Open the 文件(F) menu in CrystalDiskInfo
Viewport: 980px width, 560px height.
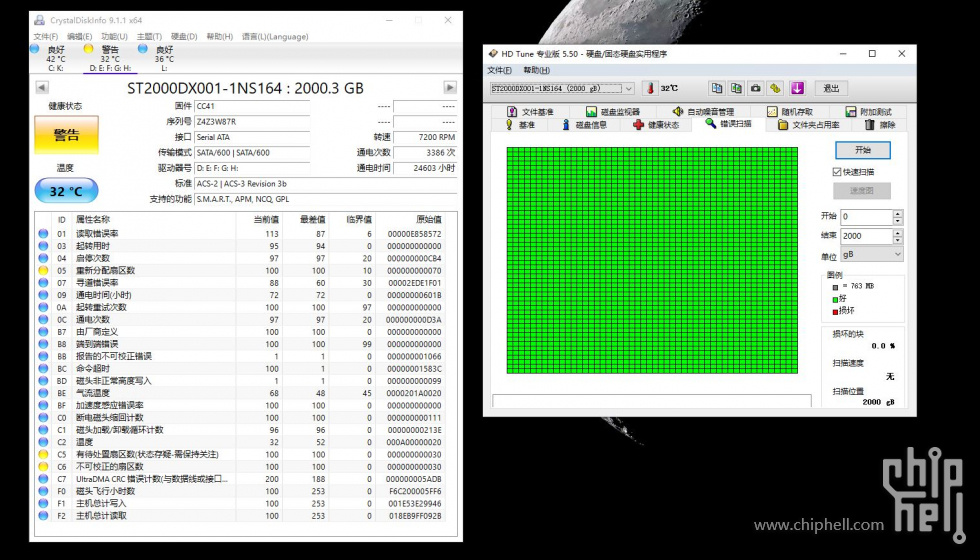[x=46, y=37]
